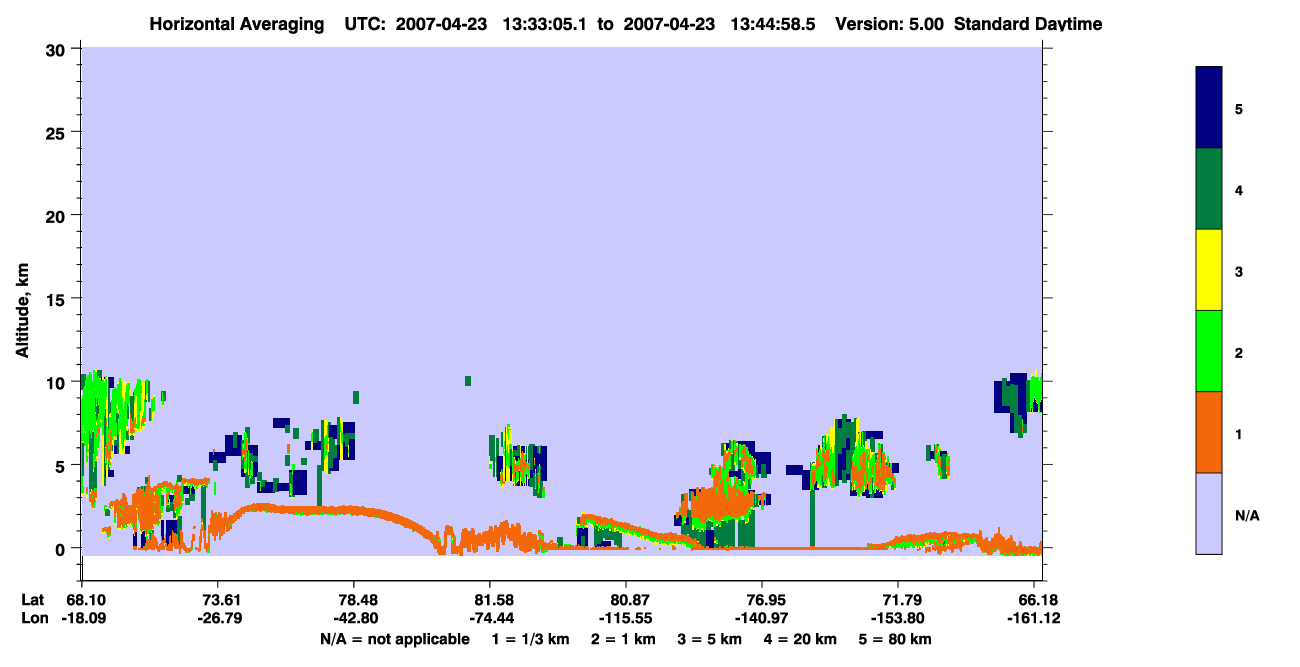Screen dimensions: 1300x667
Task: Click the 'Lat' axis row label
Action: [33, 599]
